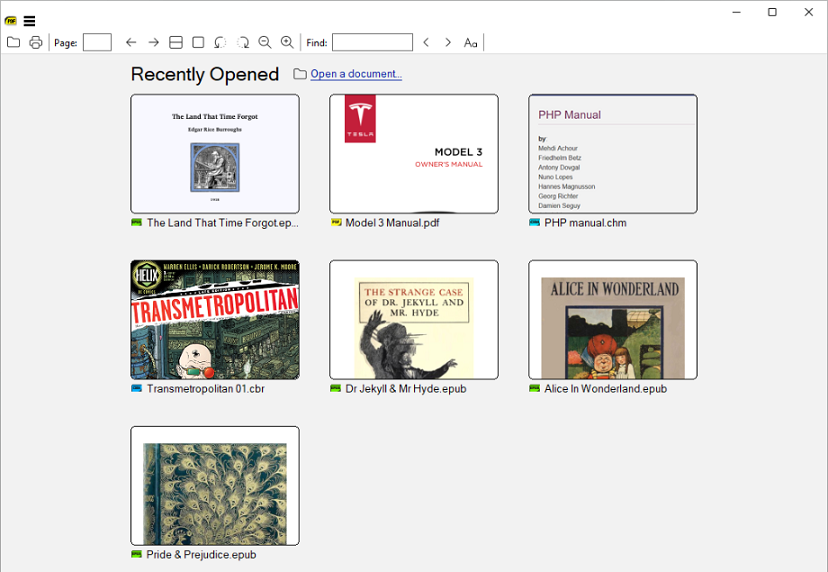Viewport: 828px width, 572px height.
Task: Click the Find text input field
Action: [372, 42]
